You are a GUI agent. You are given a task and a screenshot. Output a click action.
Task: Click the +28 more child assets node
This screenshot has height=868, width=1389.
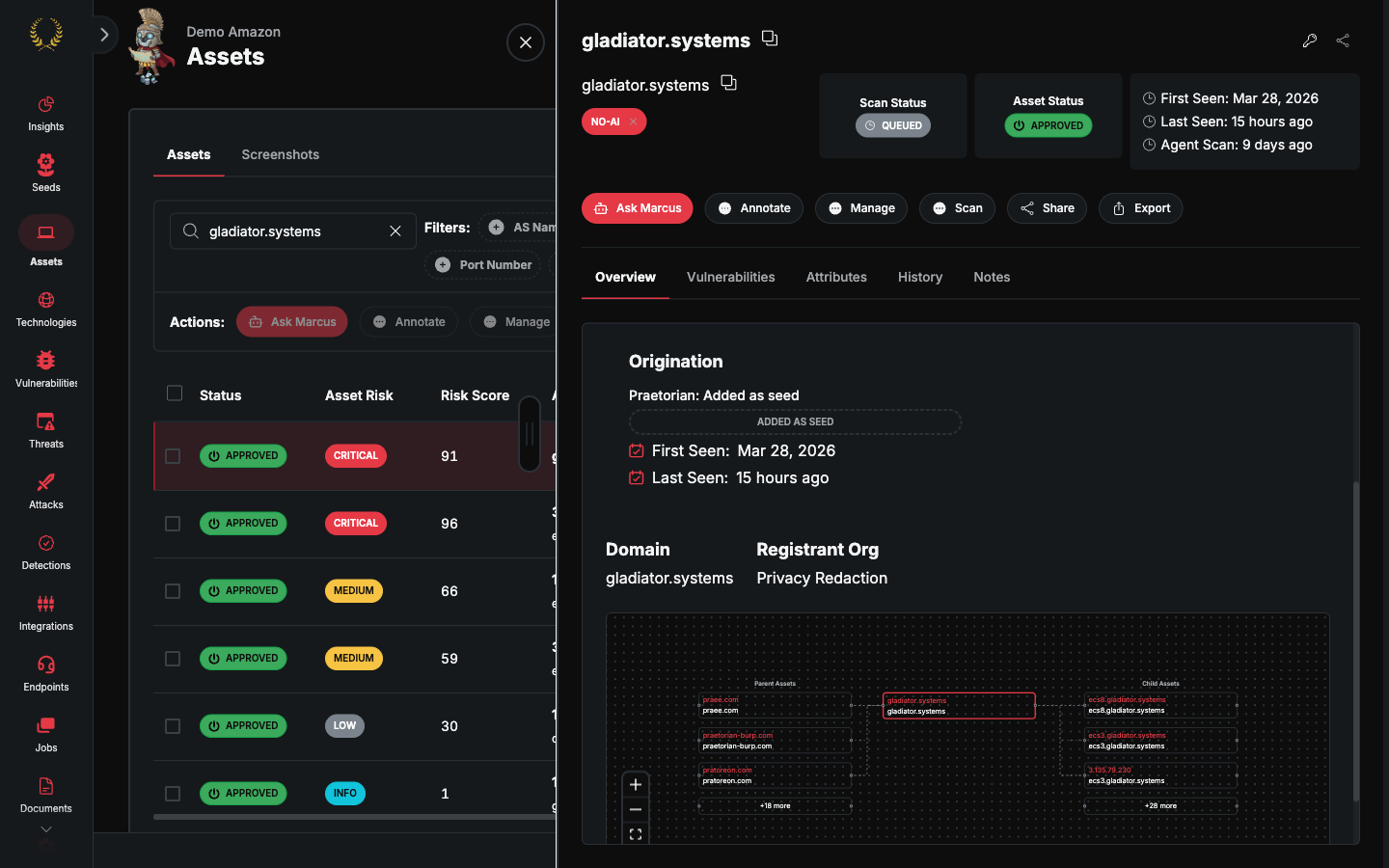1160,806
